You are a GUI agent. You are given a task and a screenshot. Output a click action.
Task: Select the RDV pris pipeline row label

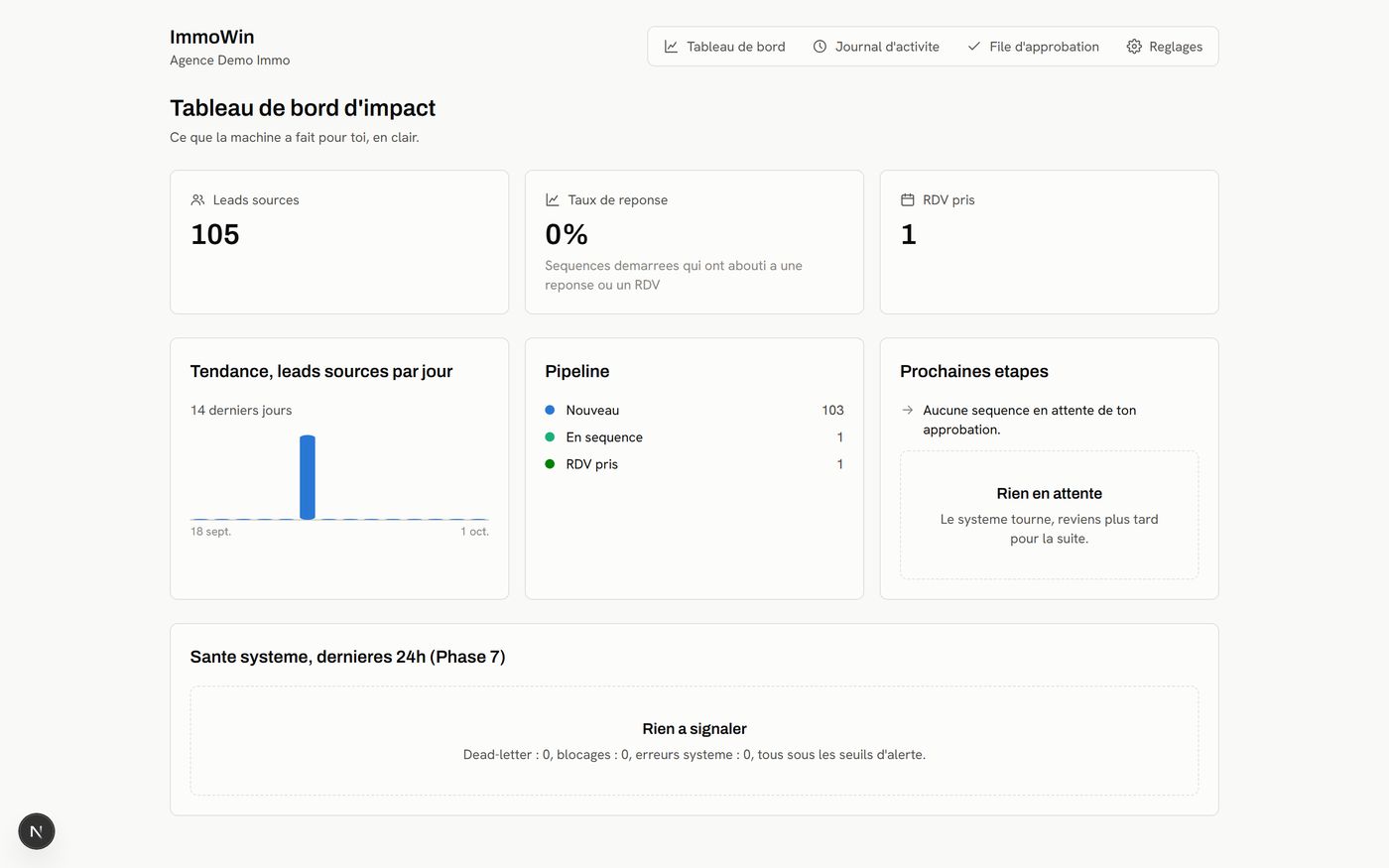pyautogui.click(x=591, y=463)
